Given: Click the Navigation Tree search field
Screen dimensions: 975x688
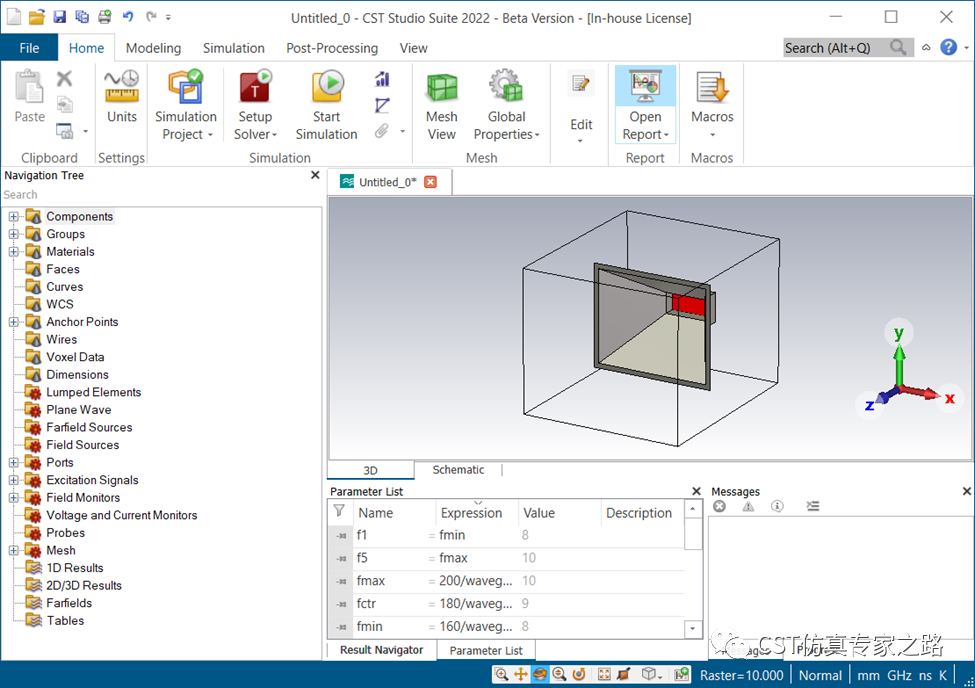Looking at the screenshot, I should (x=162, y=195).
